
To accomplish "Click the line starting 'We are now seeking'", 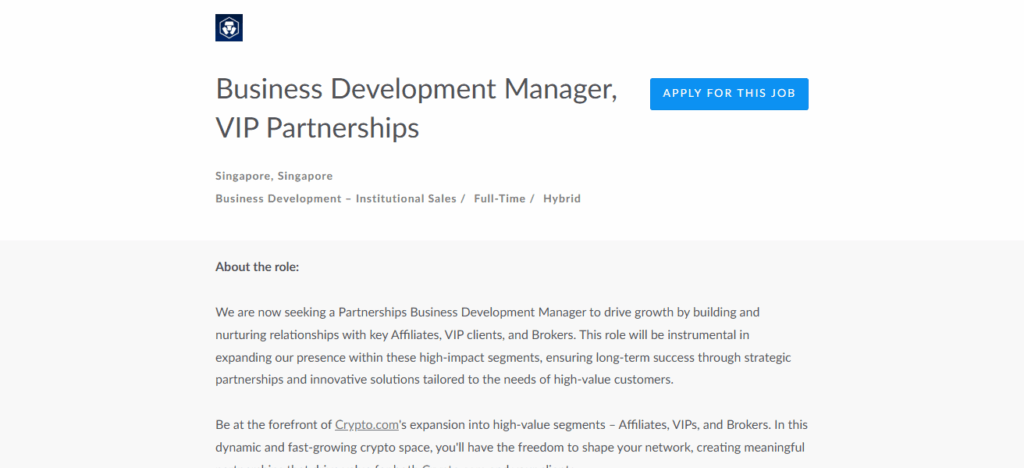I will (x=487, y=312).
